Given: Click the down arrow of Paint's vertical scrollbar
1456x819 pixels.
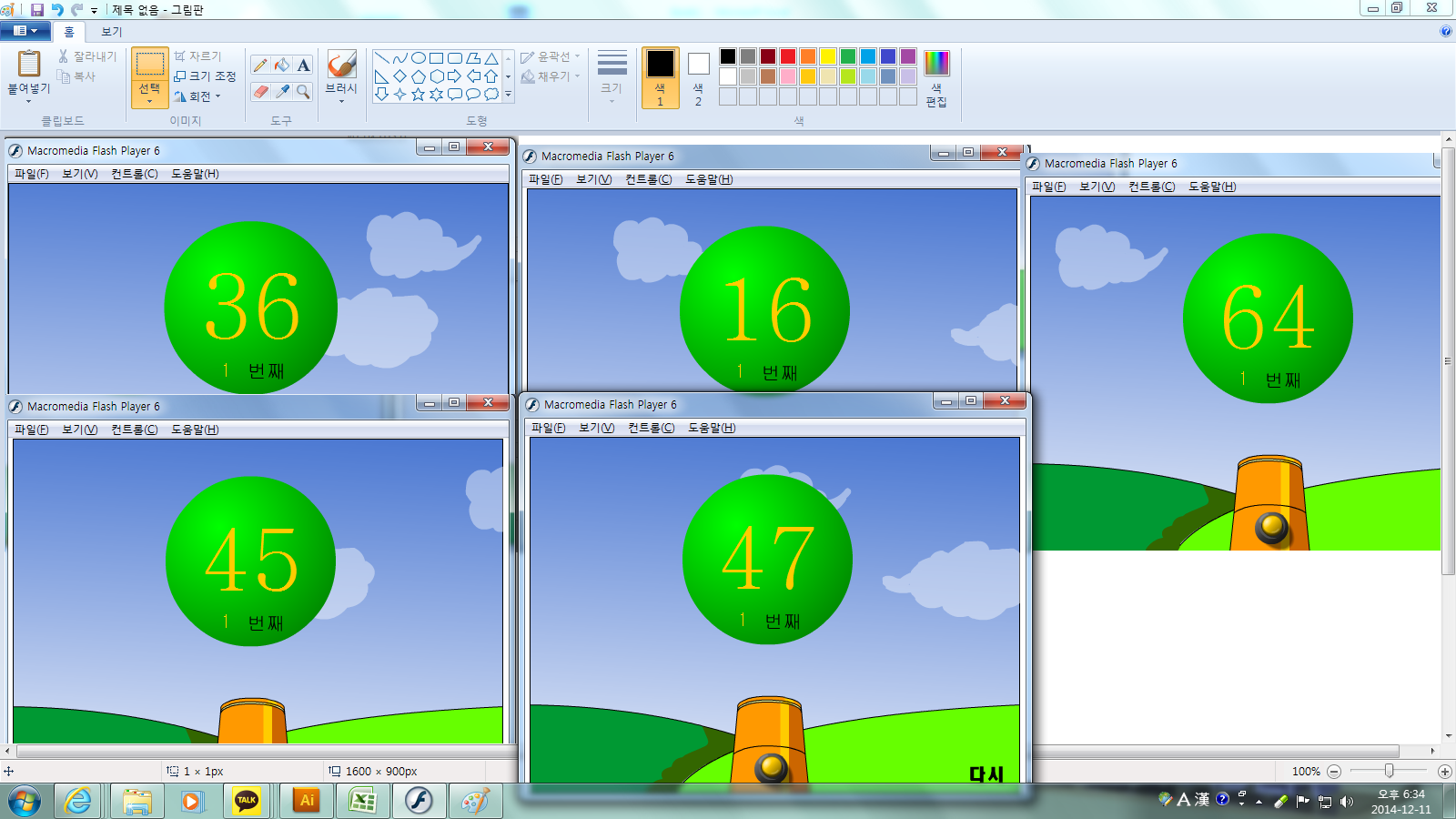Looking at the screenshot, I should click(1449, 736).
